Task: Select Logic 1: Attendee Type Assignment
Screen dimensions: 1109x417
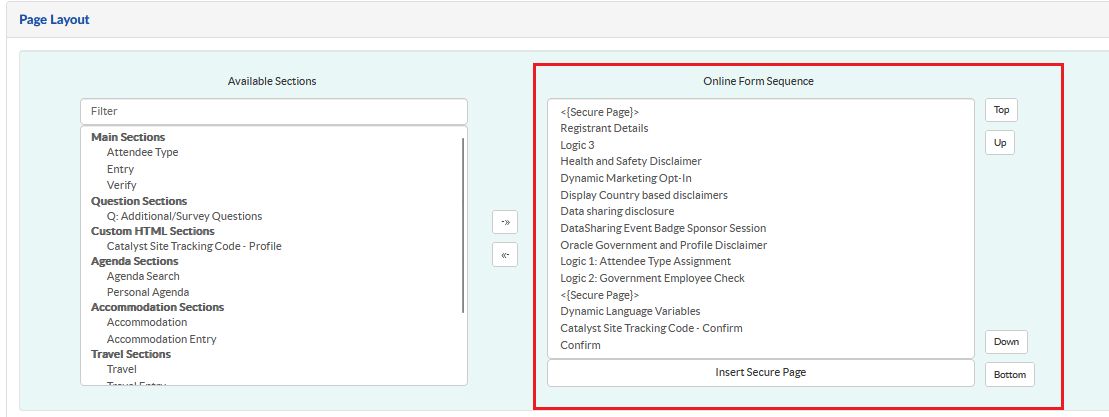Action: [x=646, y=262]
